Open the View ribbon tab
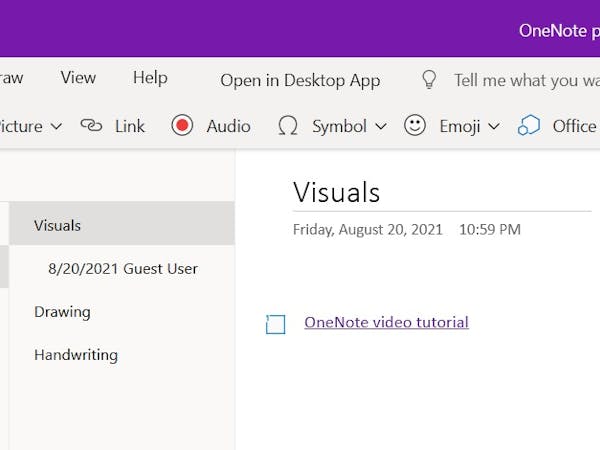Image resolution: width=600 pixels, height=450 pixels. (78, 78)
